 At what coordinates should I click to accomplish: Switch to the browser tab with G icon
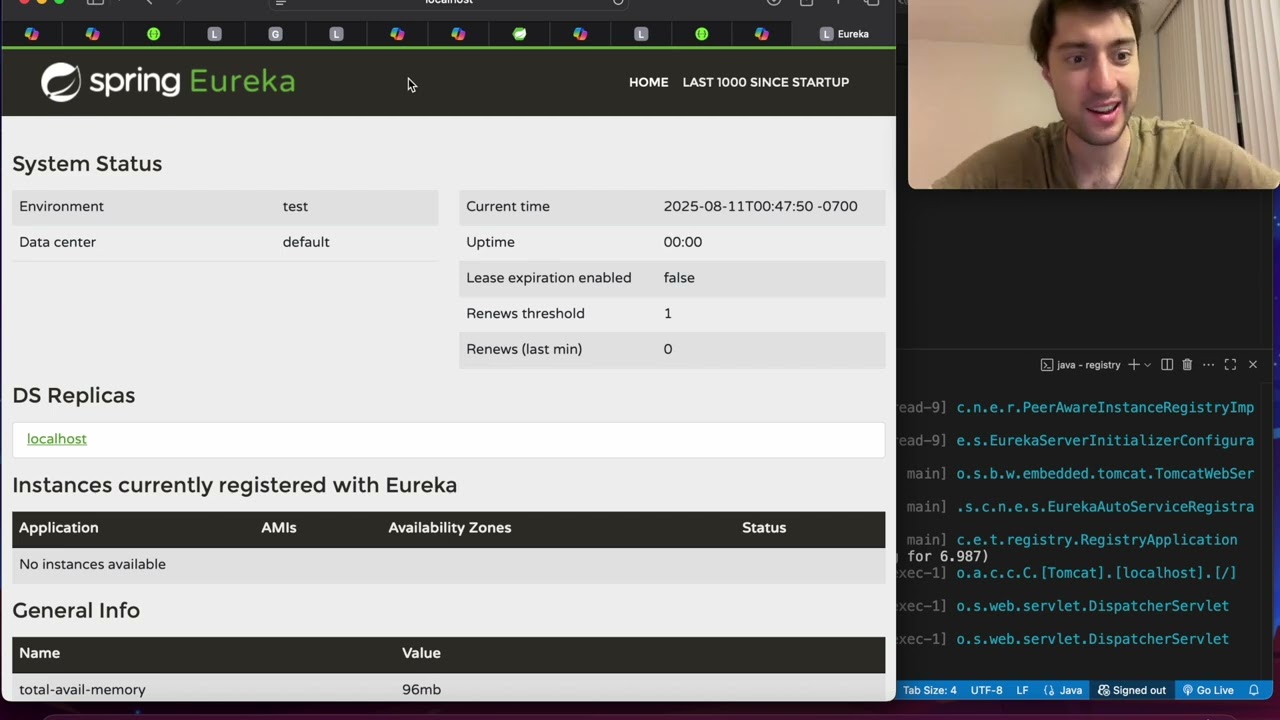(275, 34)
